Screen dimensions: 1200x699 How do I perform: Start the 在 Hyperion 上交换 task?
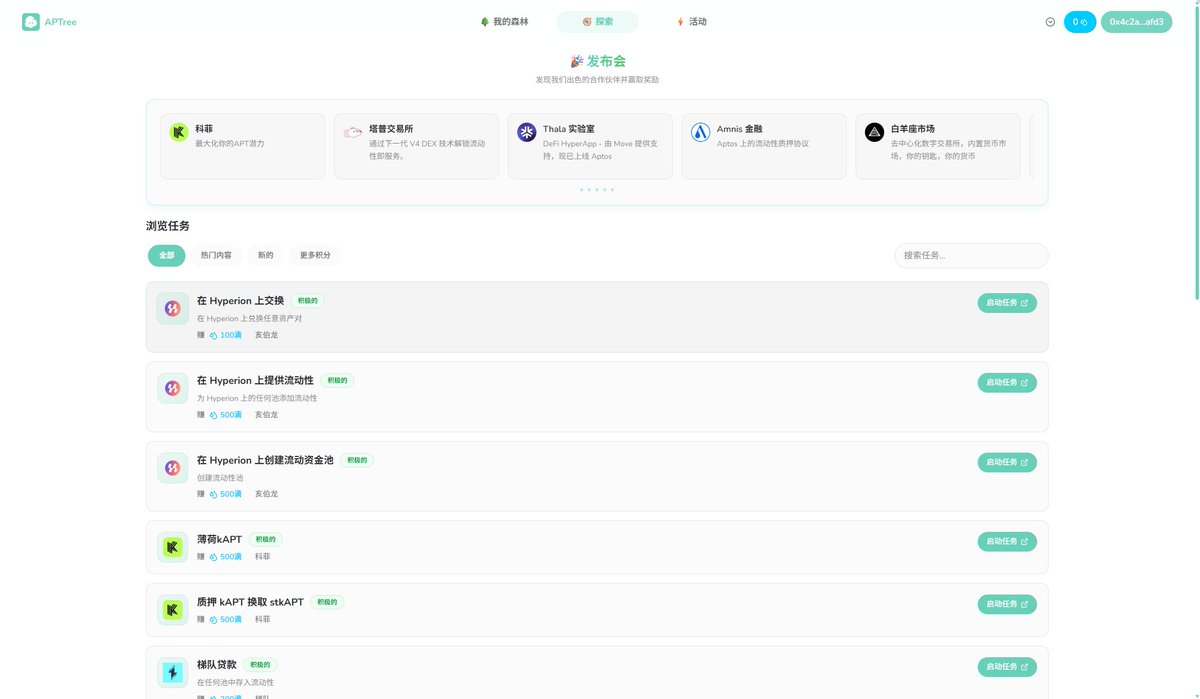(1007, 303)
